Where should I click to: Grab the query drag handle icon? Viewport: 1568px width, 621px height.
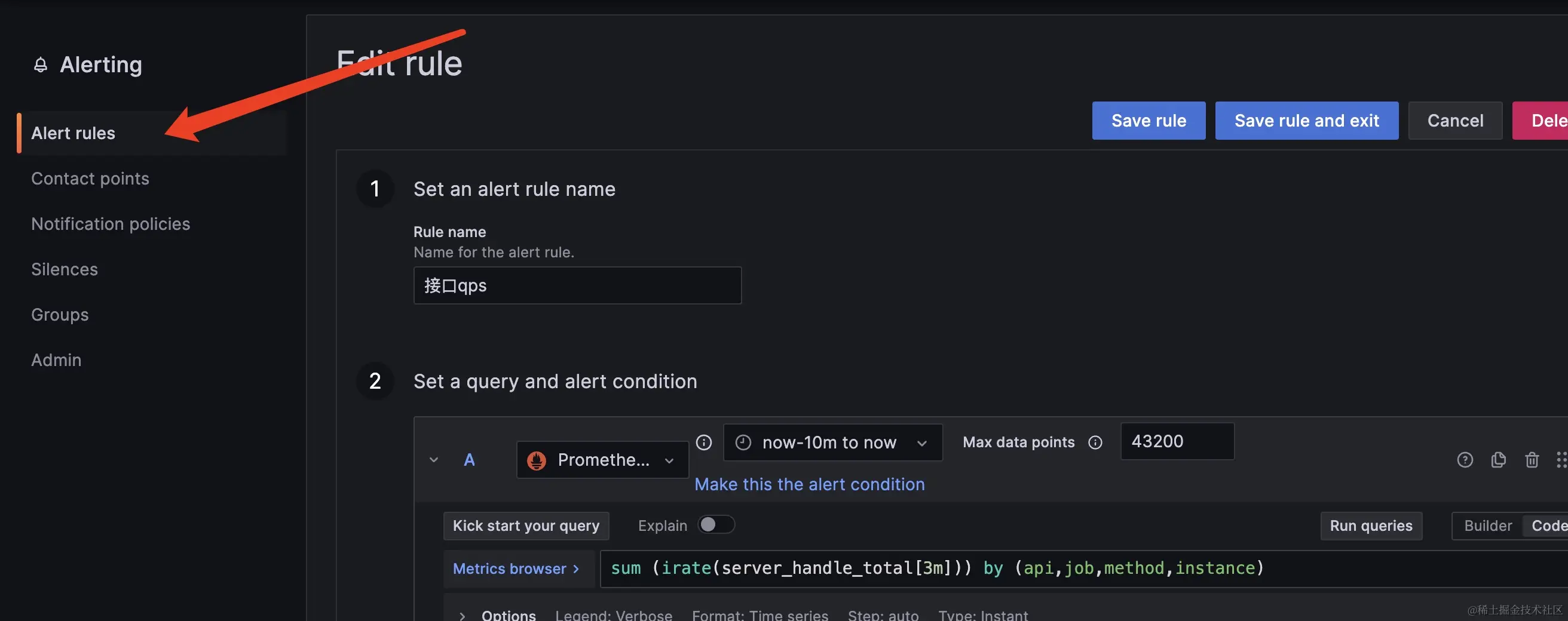click(1561, 460)
